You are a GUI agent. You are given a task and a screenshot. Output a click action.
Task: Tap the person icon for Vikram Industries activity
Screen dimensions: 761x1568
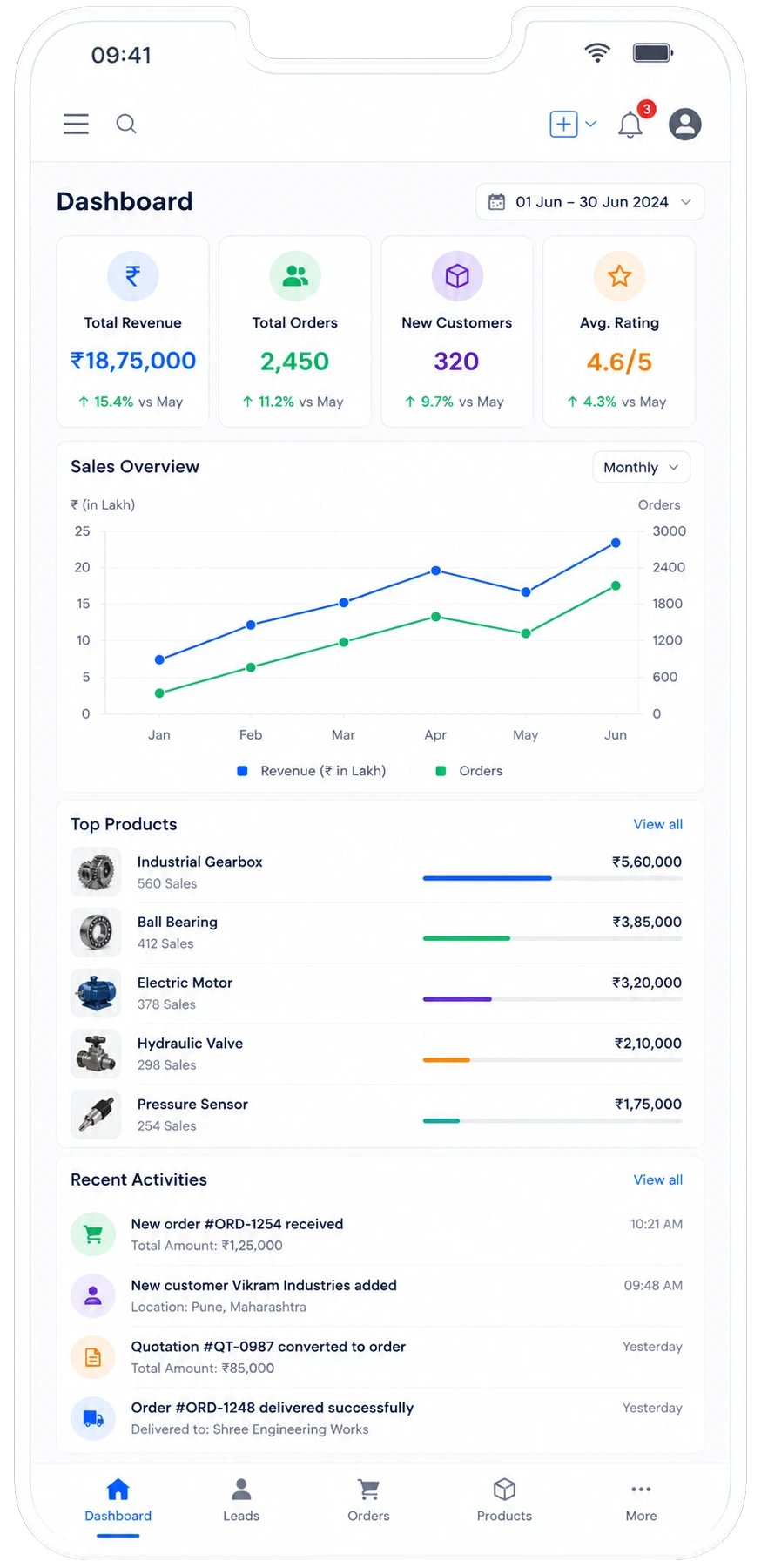[x=93, y=1295]
